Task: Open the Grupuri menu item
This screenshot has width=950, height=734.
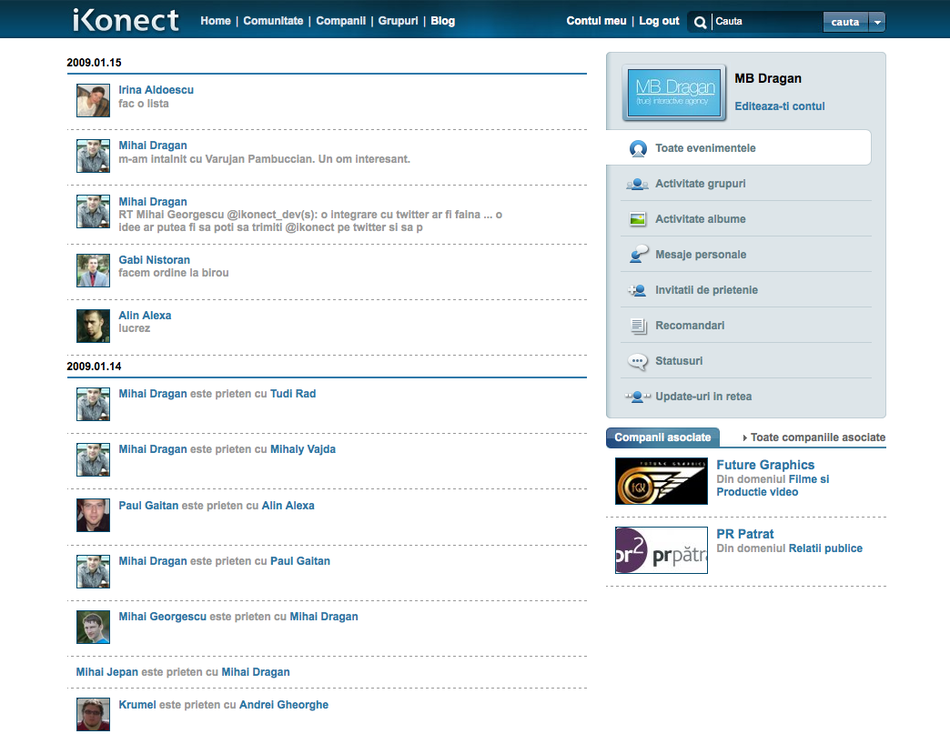Action: 398,21
